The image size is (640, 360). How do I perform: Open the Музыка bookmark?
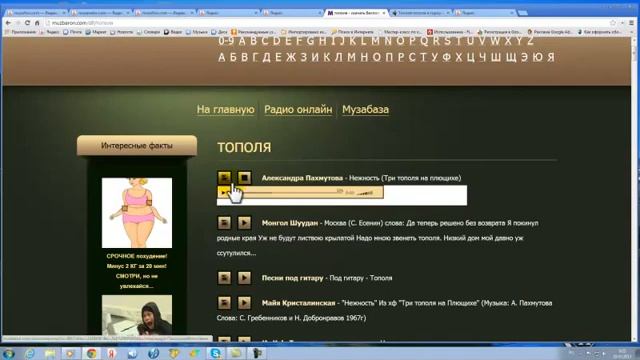(x=197, y=32)
